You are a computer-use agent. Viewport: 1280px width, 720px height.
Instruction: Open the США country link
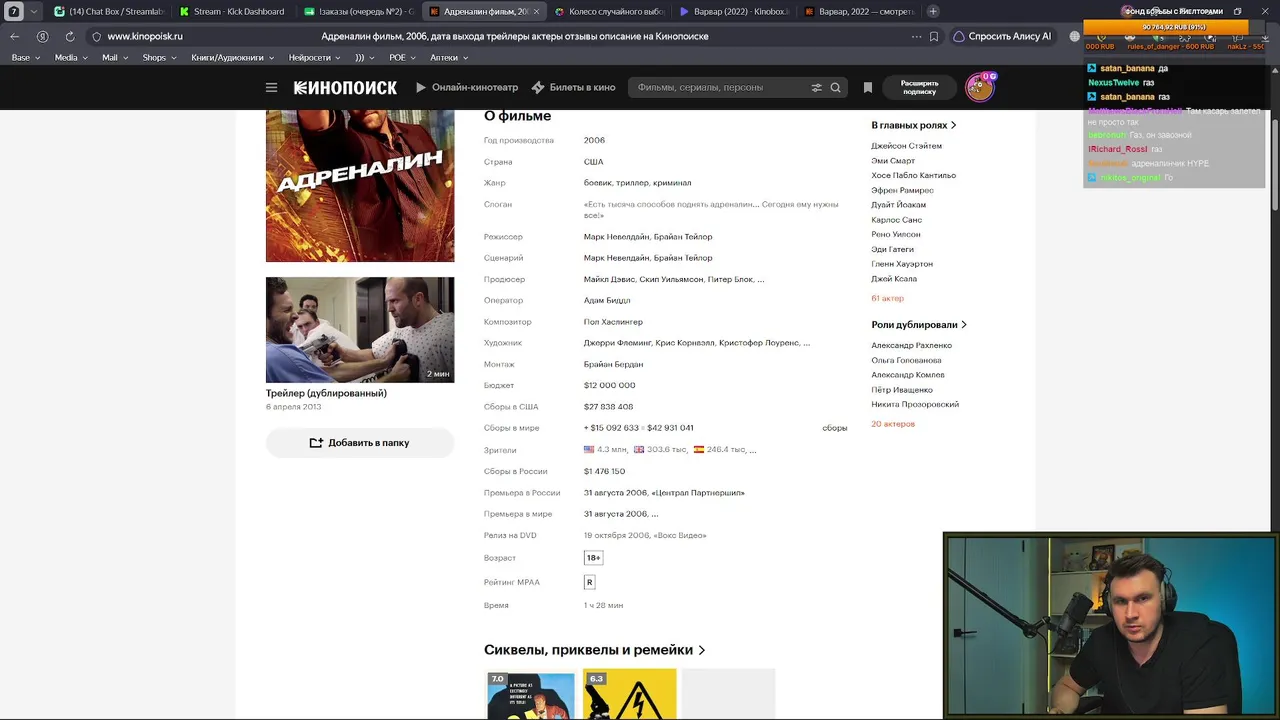point(593,162)
